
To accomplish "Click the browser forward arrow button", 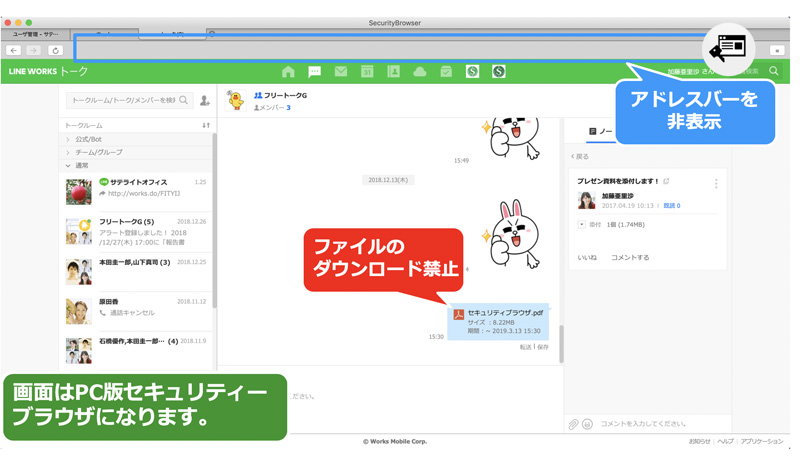I will [34, 50].
